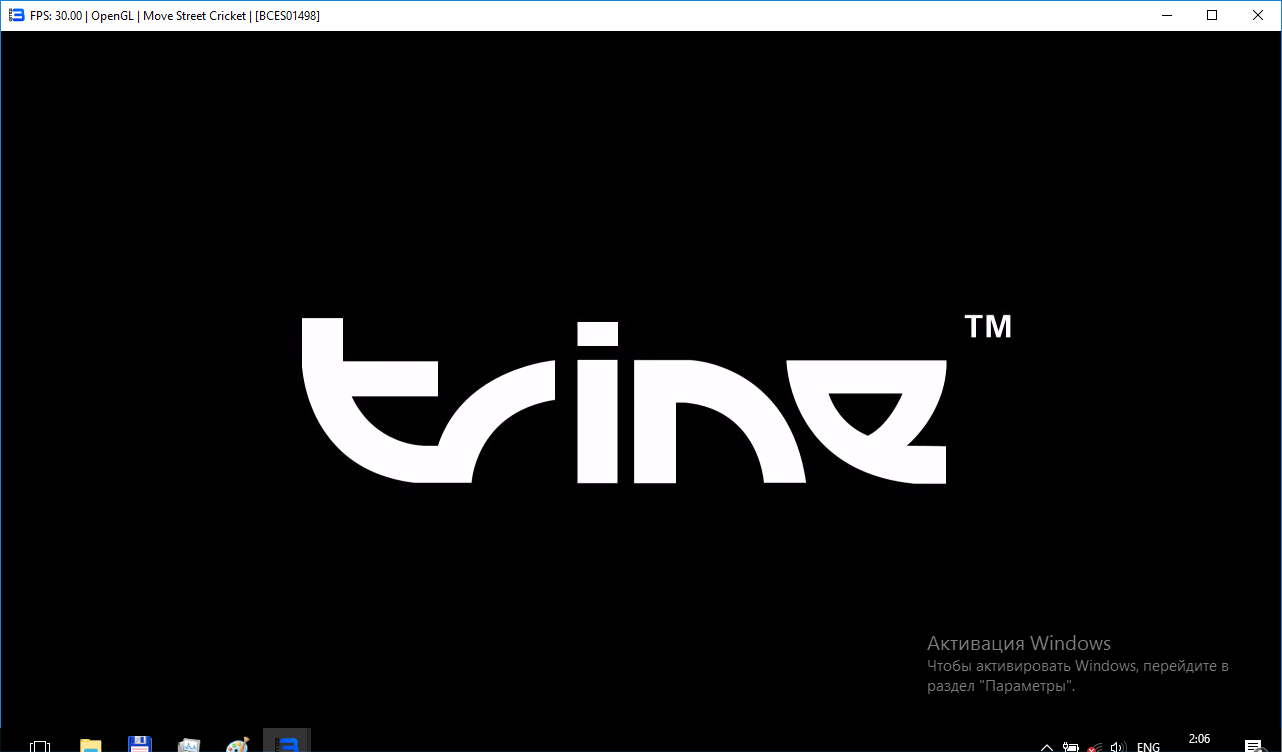Launch the Paint palette icon on the taskbar

(238, 745)
